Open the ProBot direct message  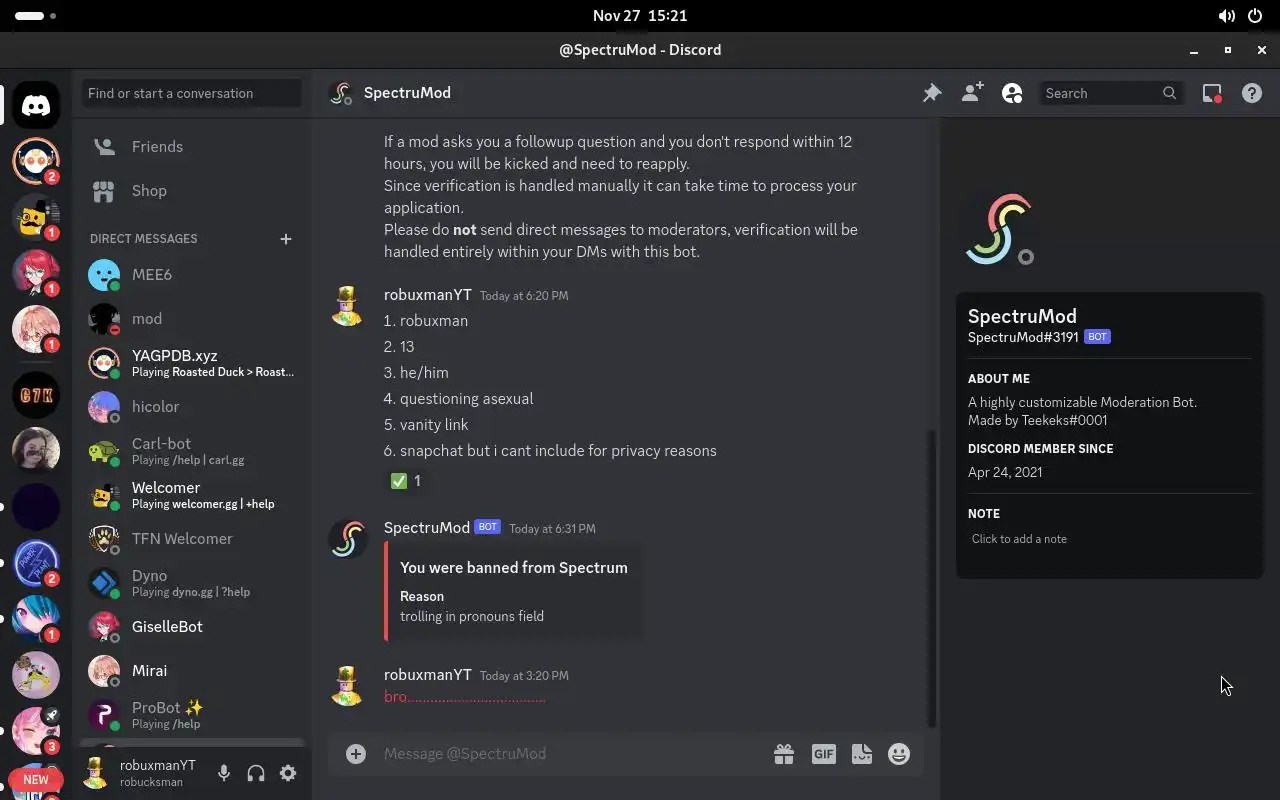click(192, 715)
